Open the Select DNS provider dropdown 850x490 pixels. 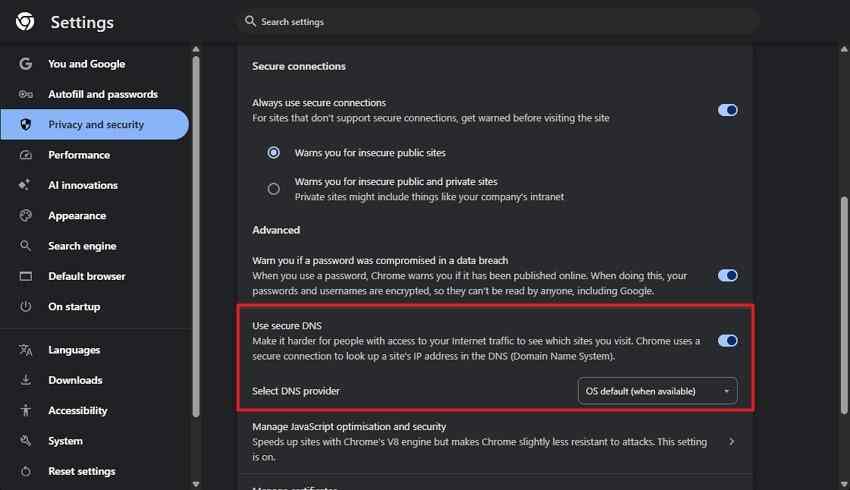[658, 391]
